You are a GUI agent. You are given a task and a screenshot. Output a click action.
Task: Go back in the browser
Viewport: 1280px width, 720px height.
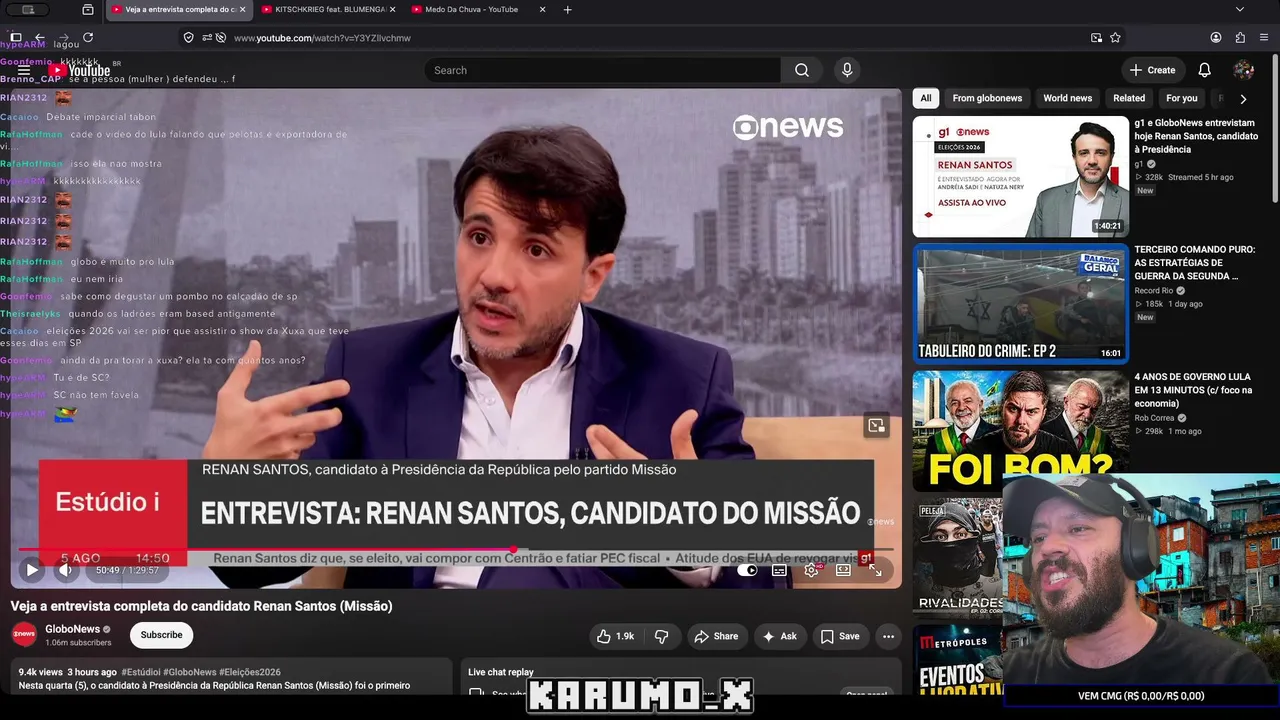(39, 38)
